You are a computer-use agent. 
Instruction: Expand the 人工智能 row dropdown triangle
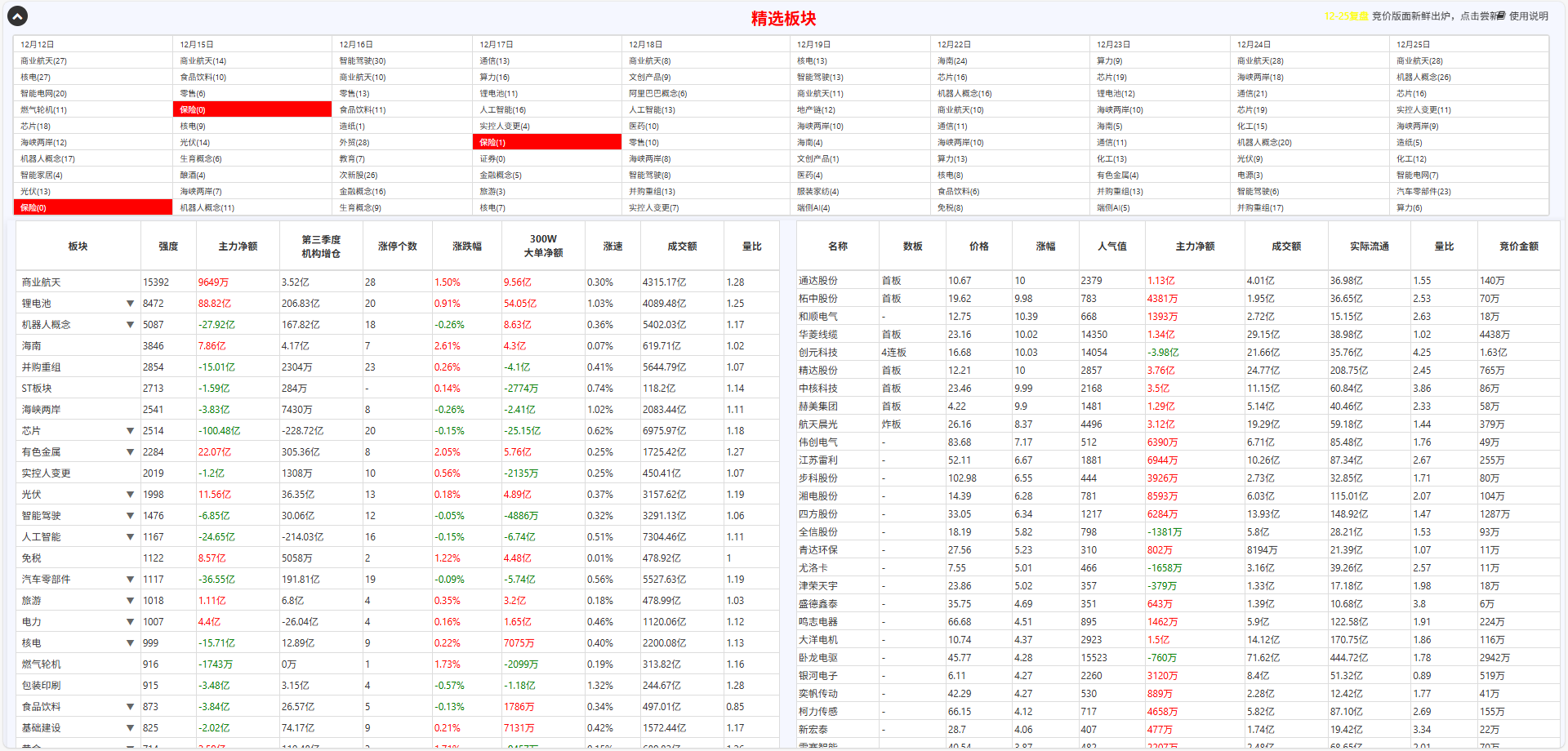tap(130, 537)
